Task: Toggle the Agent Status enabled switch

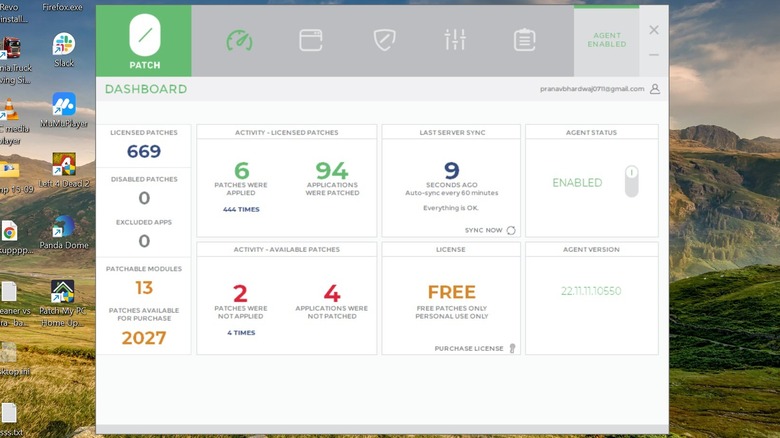Action: [x=631, y=182]
